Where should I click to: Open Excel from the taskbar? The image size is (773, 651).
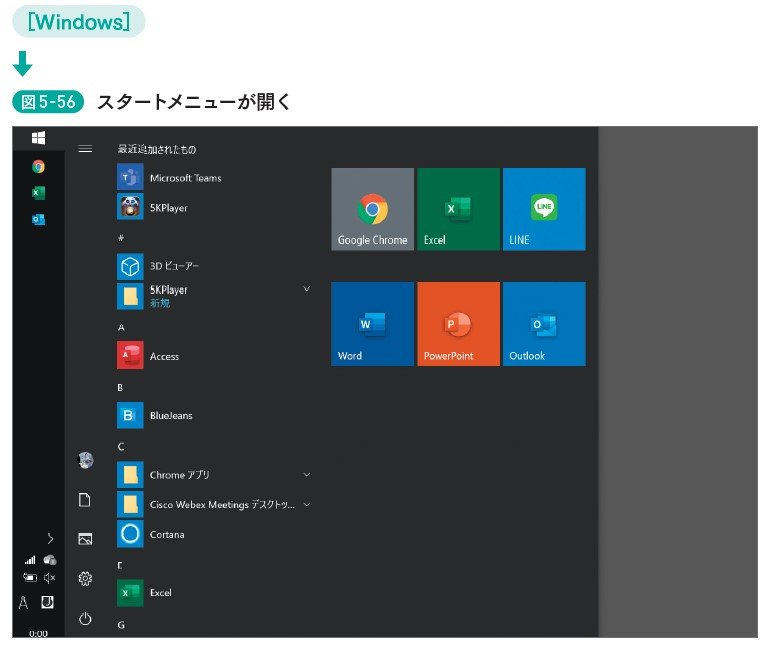38,193
